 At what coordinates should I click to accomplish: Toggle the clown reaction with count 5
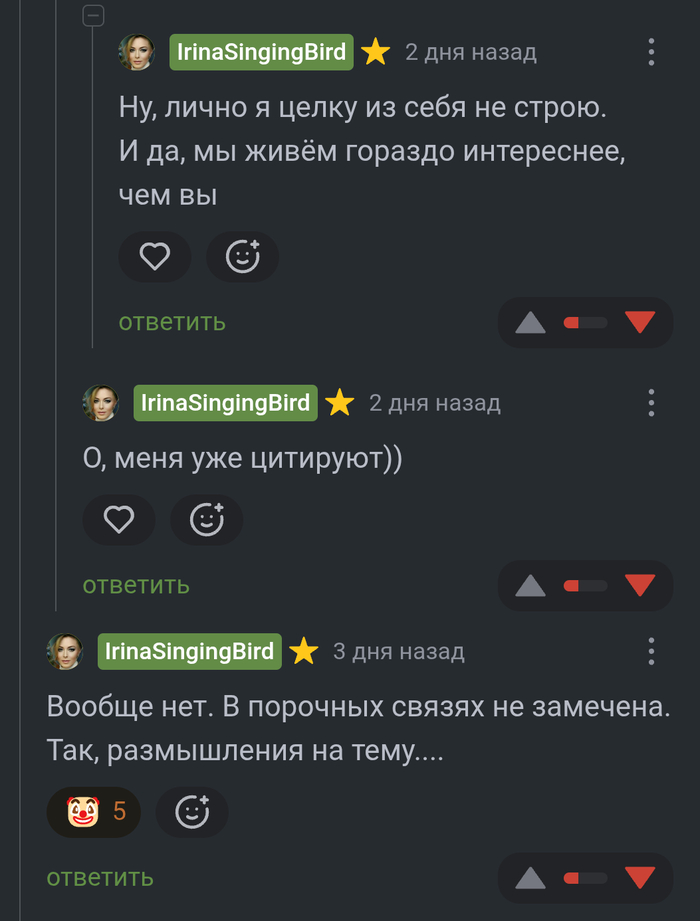pos(94,812)
